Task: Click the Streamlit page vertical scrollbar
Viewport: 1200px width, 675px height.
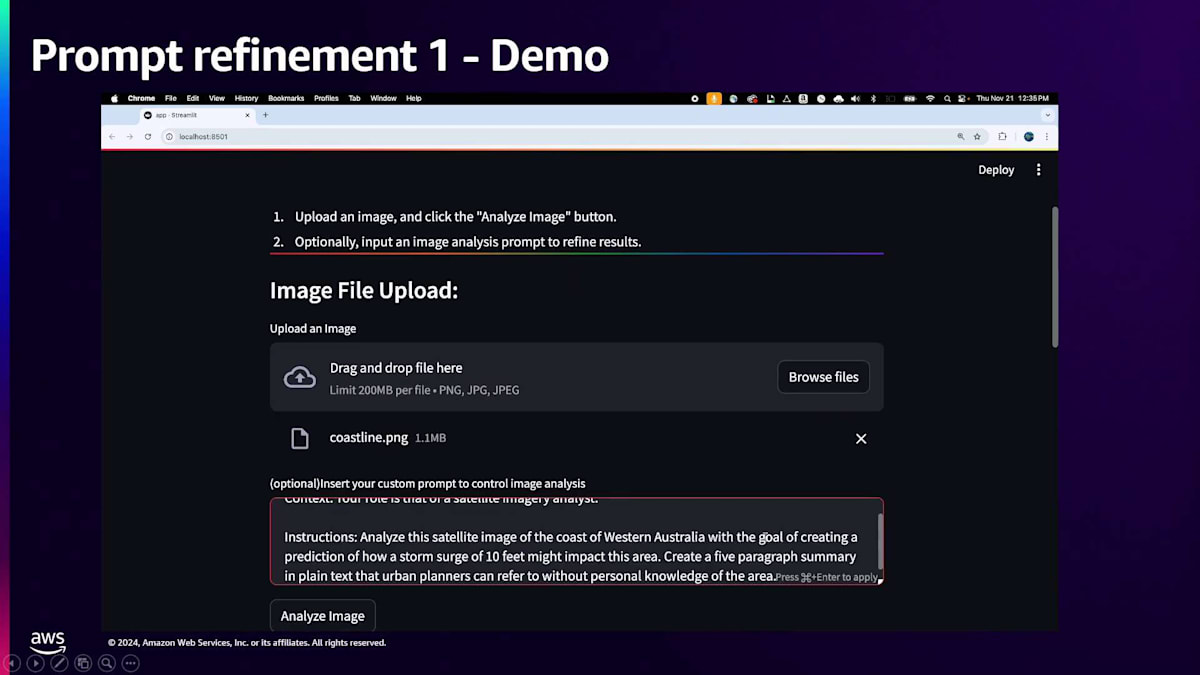Action: tap(1054, 277)
